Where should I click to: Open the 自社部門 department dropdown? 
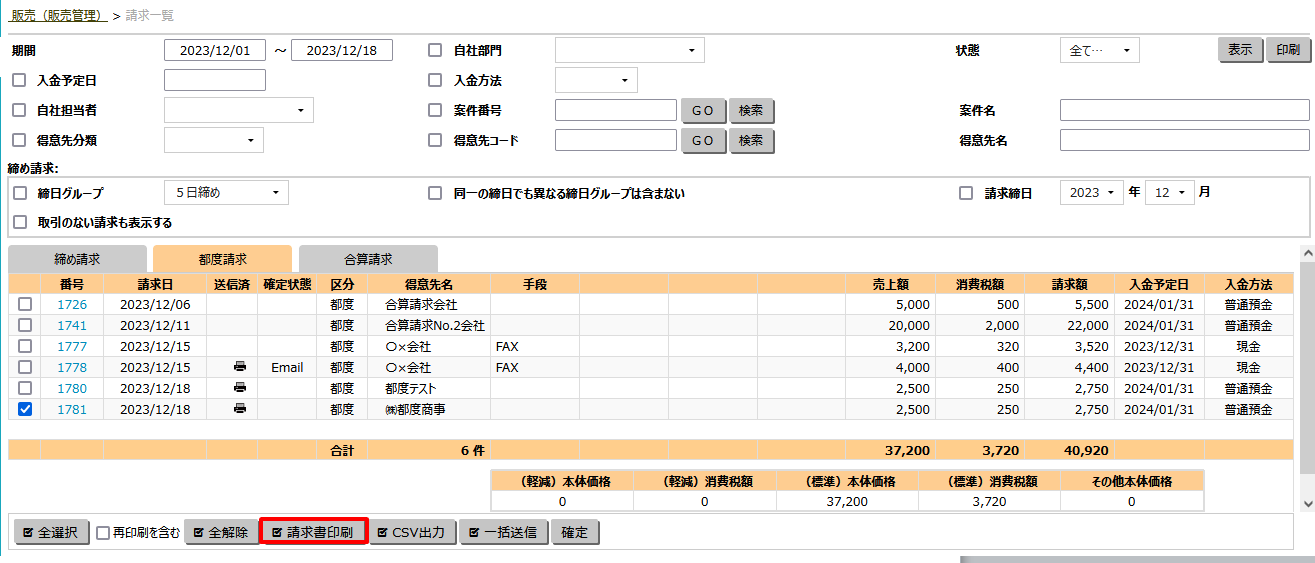pyautogui.click(x=629, y=51)
